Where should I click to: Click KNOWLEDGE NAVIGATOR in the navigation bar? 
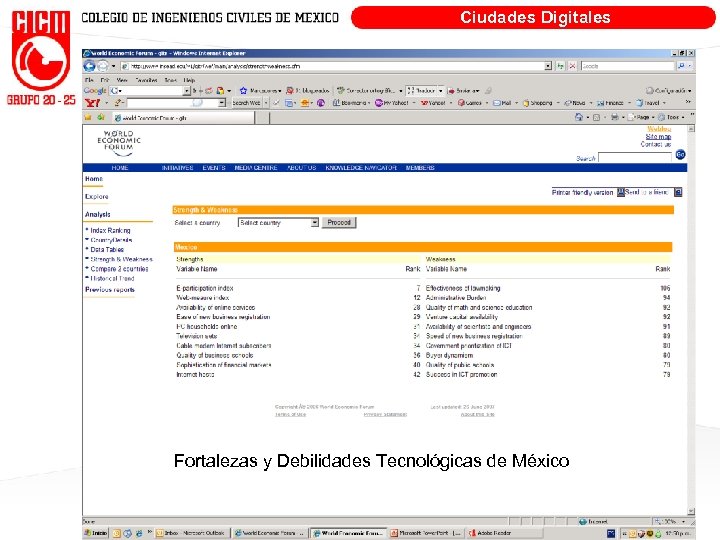pos(361,168)
